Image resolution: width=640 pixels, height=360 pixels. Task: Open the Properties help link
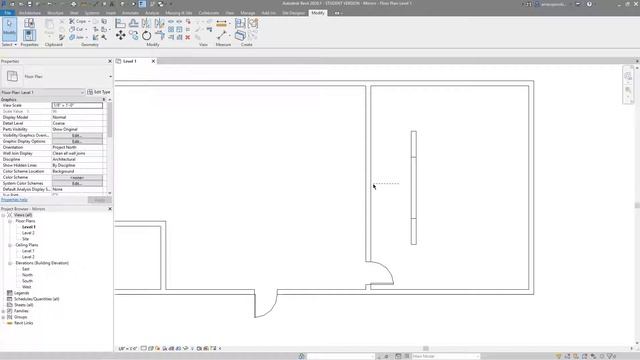14,200
